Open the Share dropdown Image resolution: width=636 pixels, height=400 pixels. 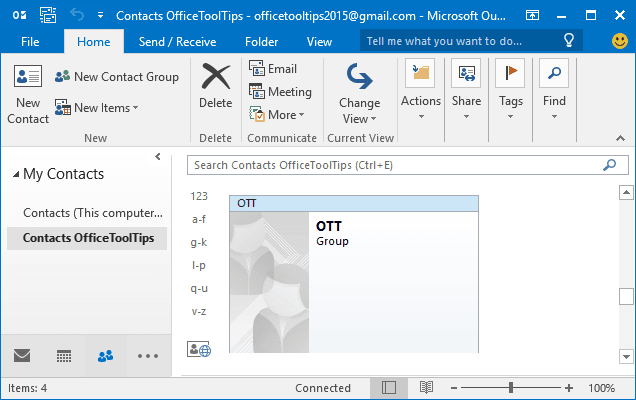coord(466,90)
